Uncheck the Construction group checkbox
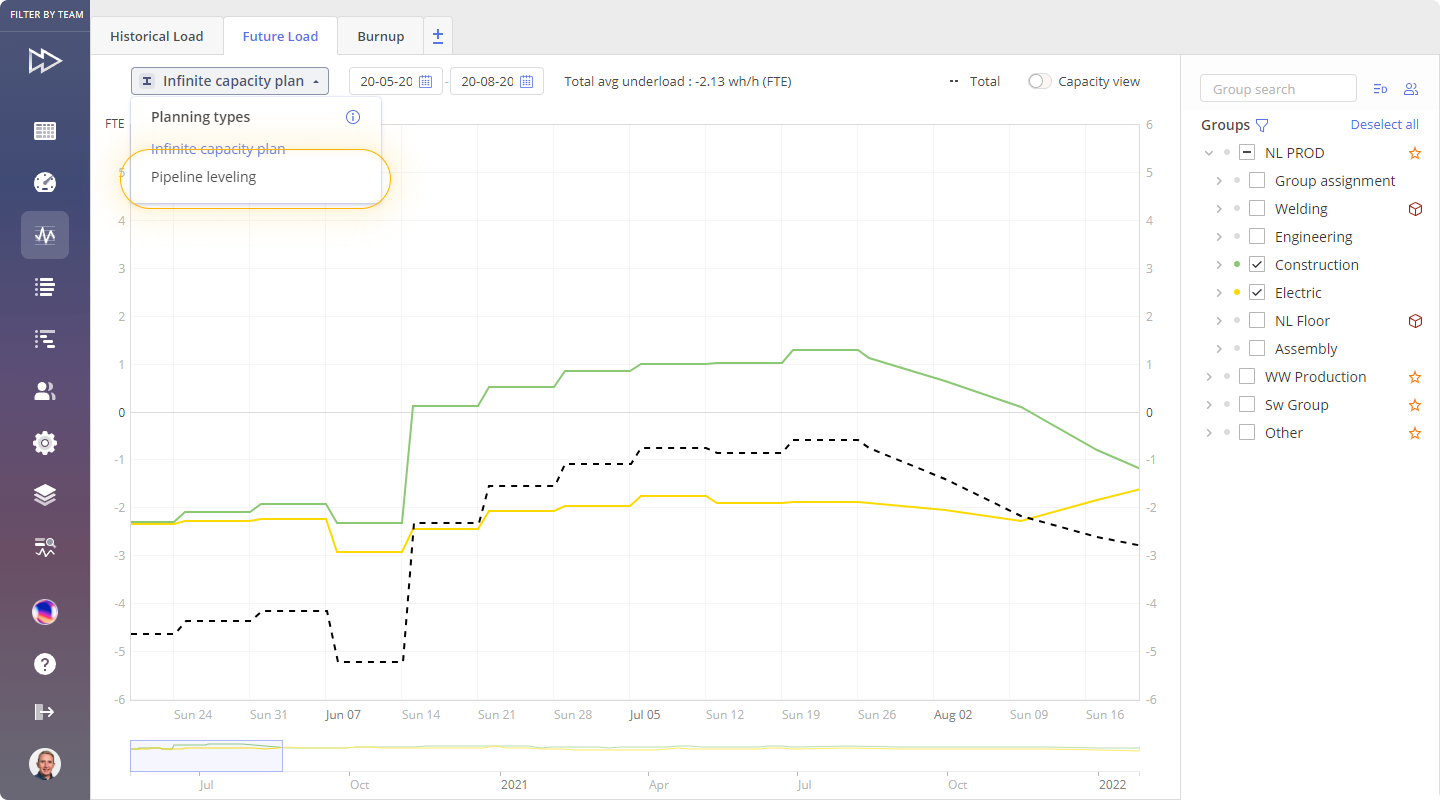Viewport: 1440px width, 800px height. (1257, 265)
